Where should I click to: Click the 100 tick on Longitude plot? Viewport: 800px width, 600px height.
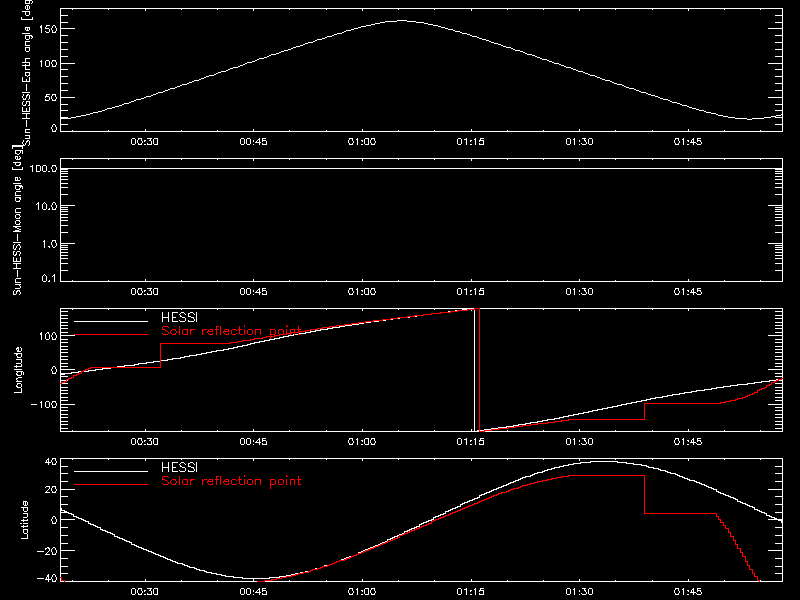point(48,336)
